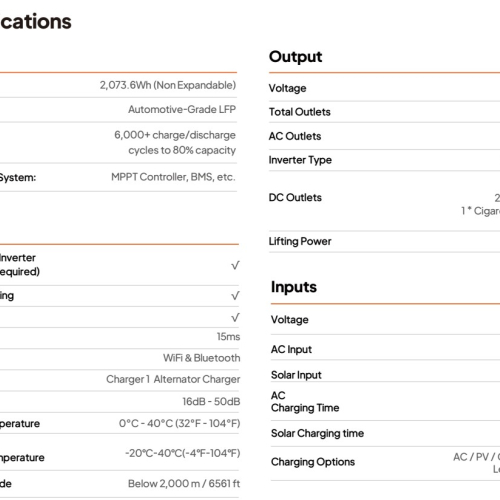This screenshot has height=500, width=500.
Task: Click the second checkmark above 15ms row
Action: (x=235, y=296)
